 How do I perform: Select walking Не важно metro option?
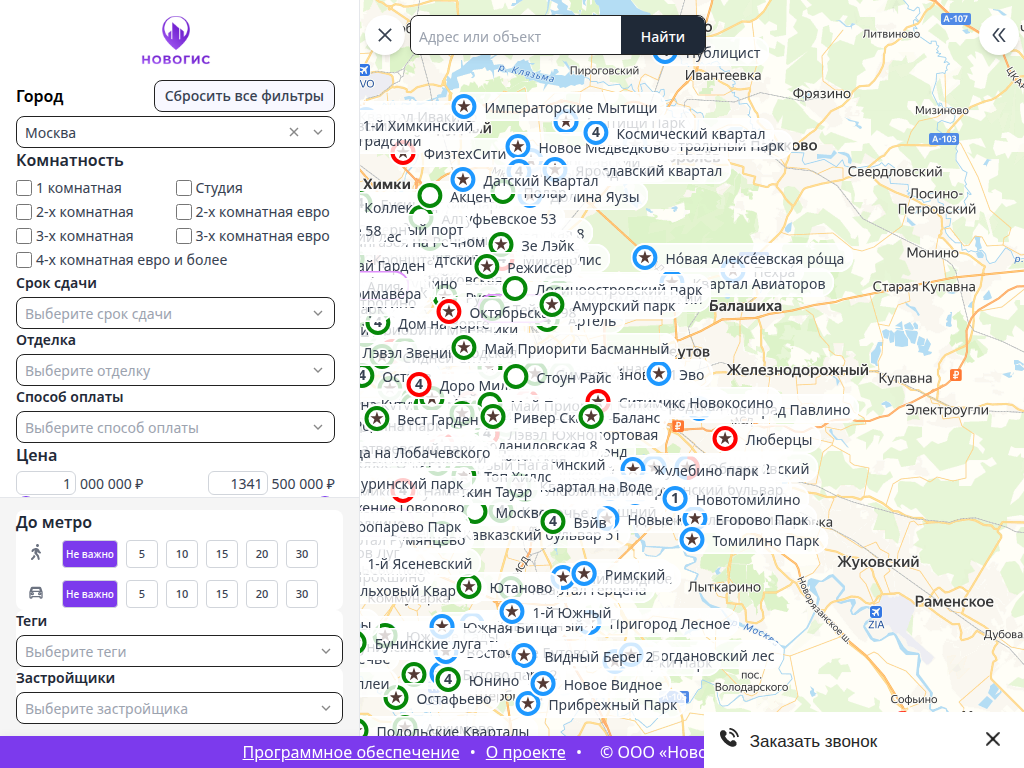(x=90, y=554)
